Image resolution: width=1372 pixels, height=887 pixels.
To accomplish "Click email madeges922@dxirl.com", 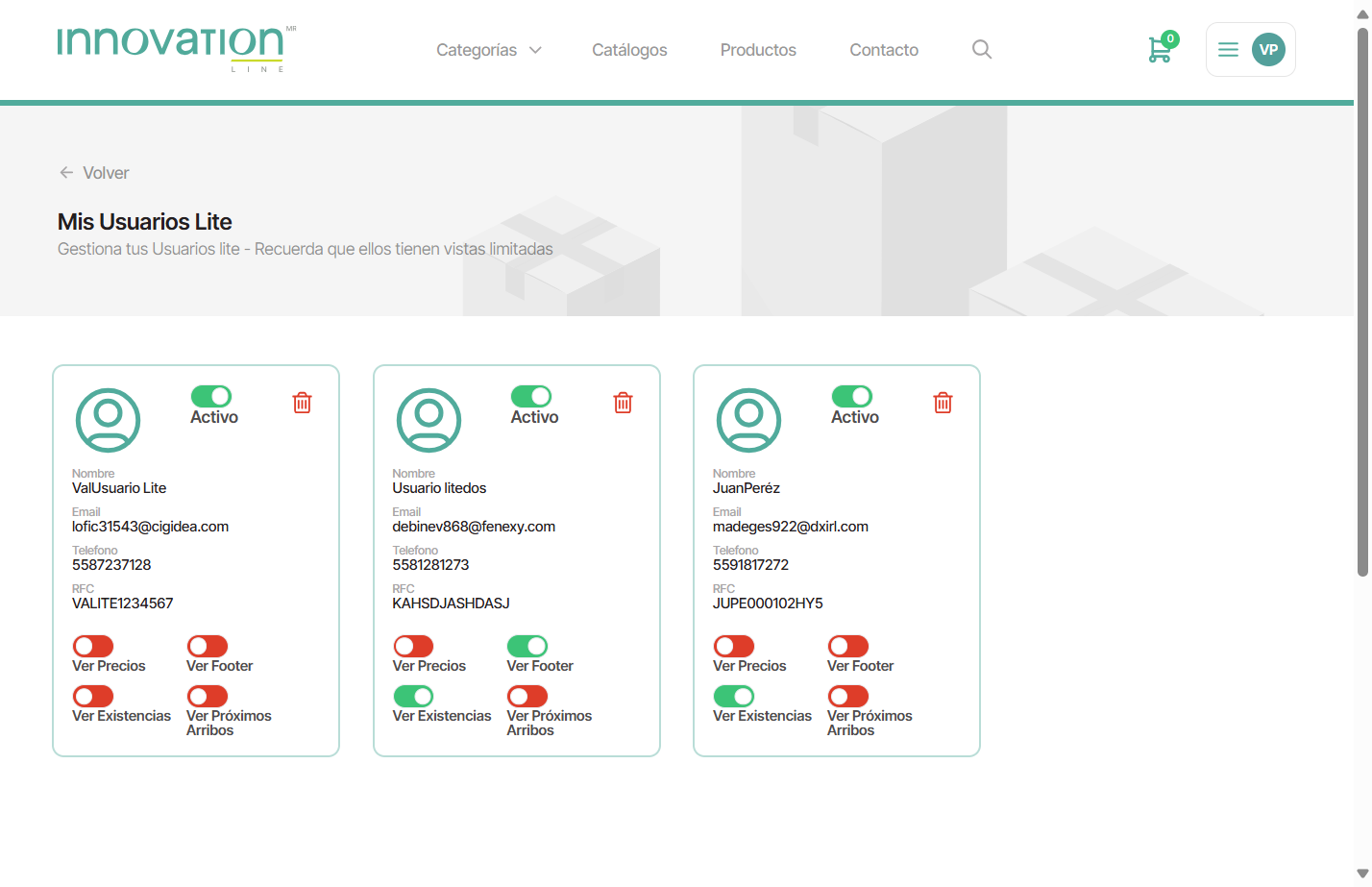I will tap(791, 527).
